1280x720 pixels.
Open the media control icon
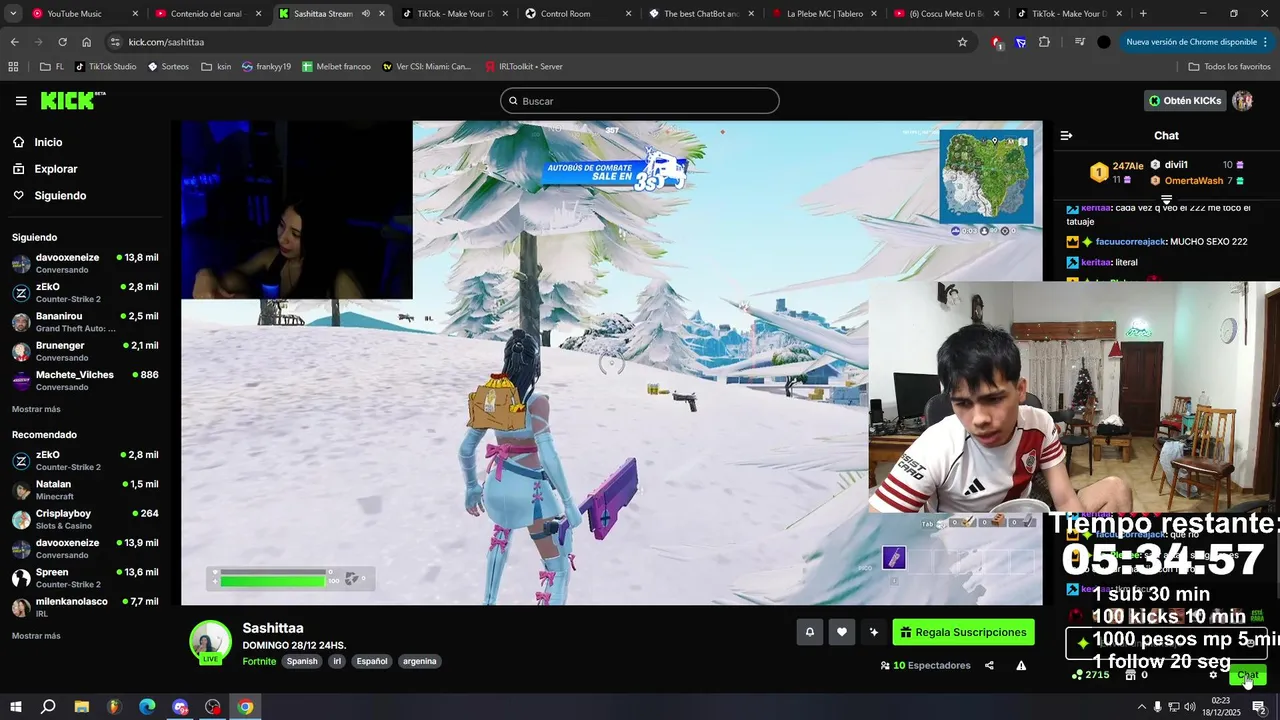[1079, 42]
